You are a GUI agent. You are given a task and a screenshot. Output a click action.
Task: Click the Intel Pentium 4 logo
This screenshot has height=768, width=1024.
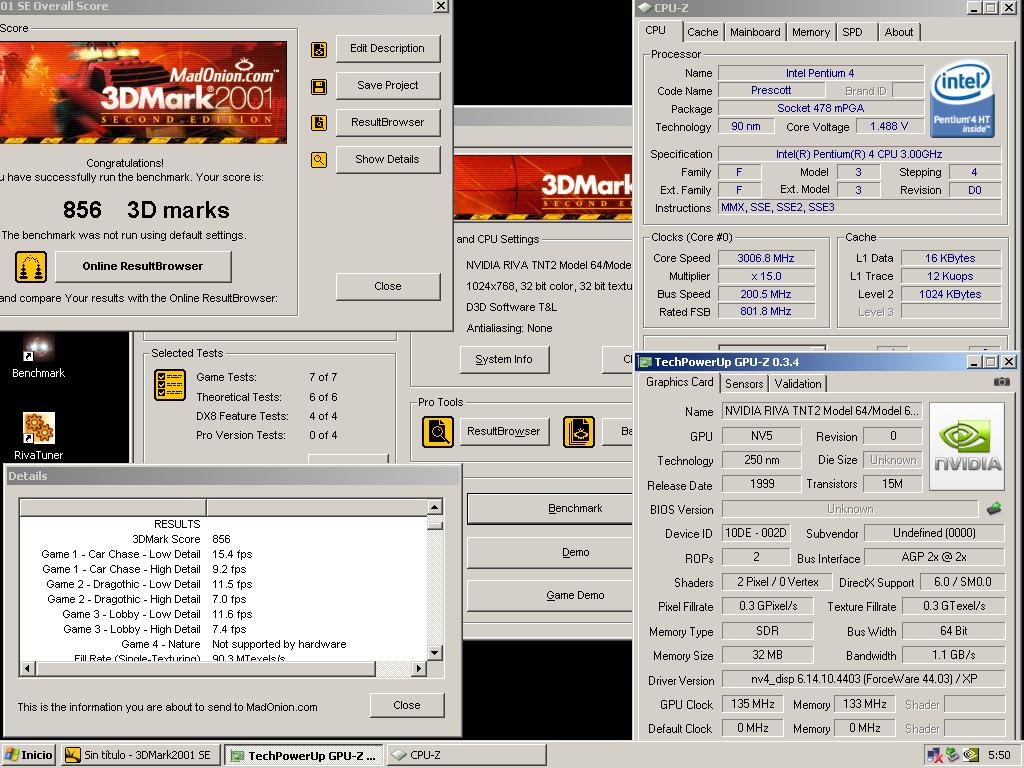(962, 100)
